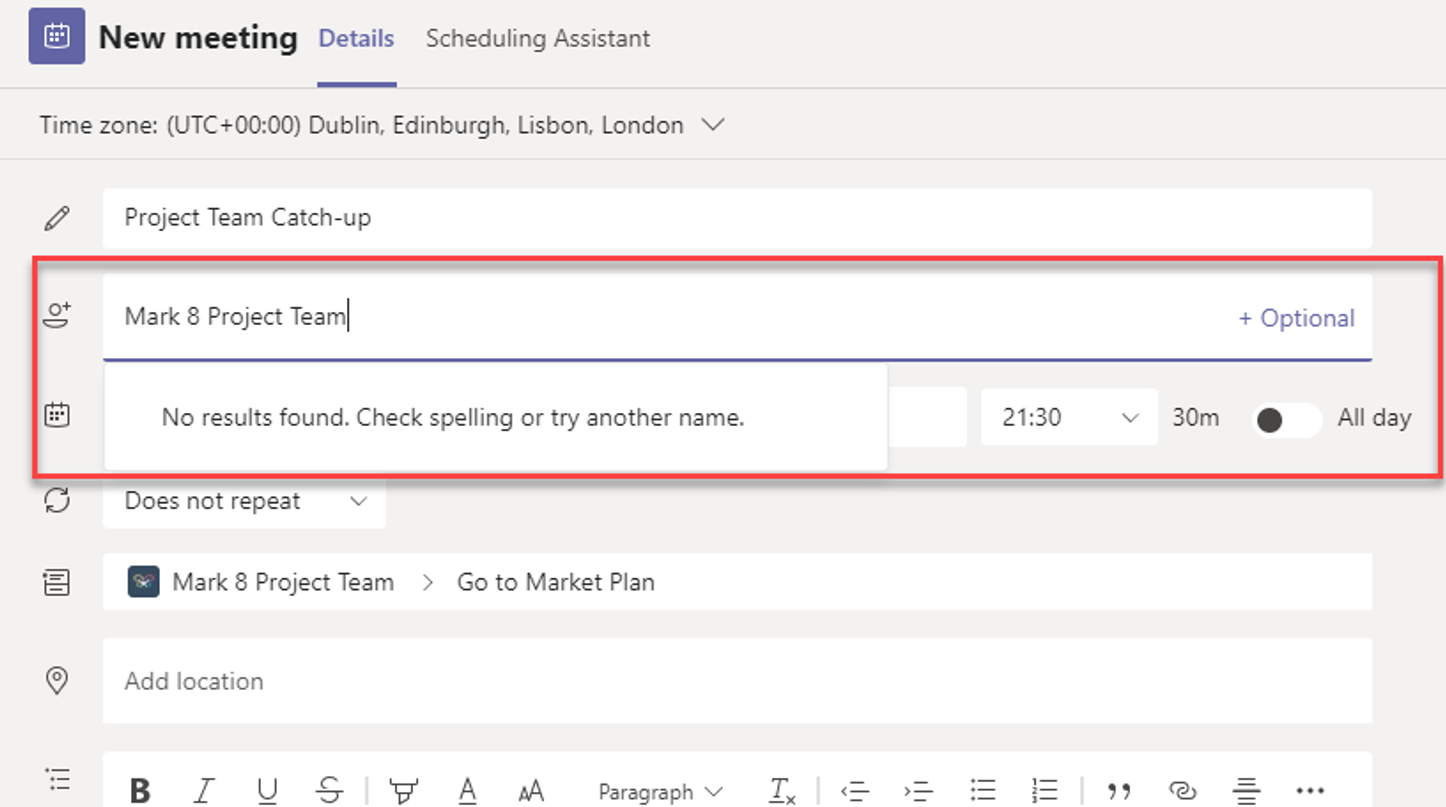
Task: Open the text alignment options
Action: [x=1246, y=791]
